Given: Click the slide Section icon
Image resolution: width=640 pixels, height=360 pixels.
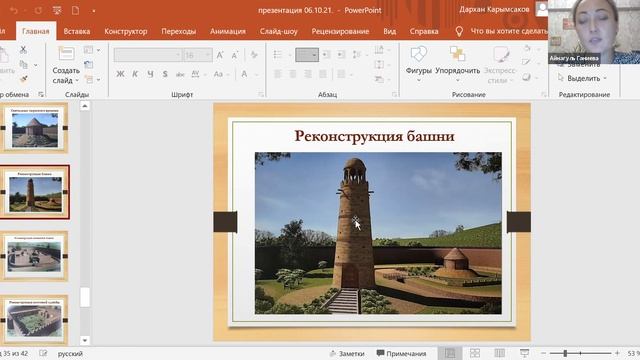Looking at the screenshot, I should (x=88, y=79).
